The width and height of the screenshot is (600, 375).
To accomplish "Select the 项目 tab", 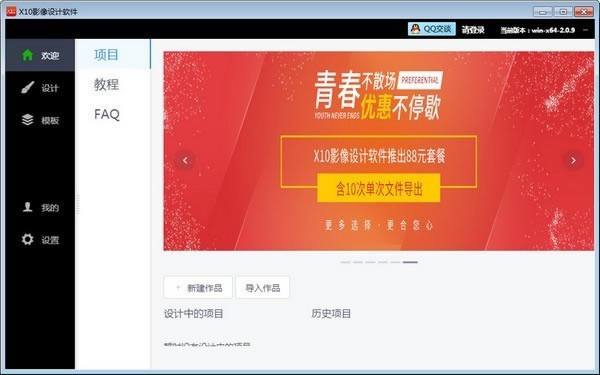I will [x=113, y=54].
